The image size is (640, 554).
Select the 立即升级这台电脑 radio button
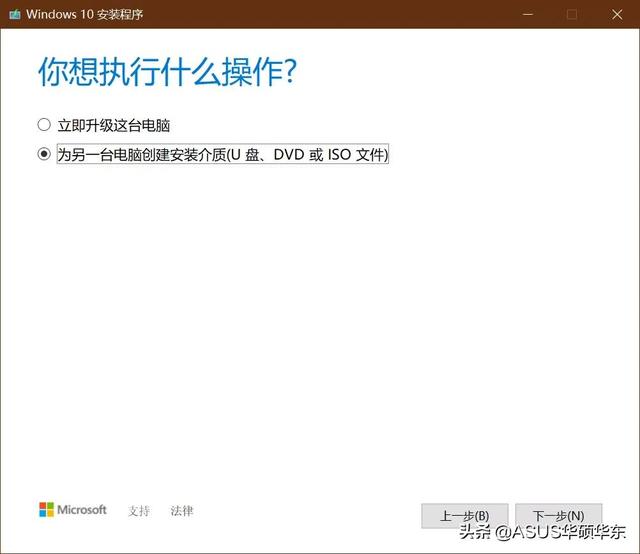(44, 125)
